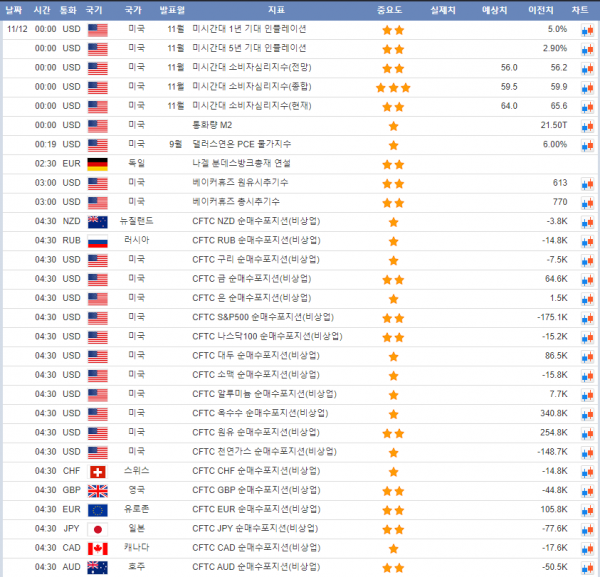Select indicator CFTC AUD 순매수포지션(비상업)
This screenshot has width=600, height=577.
256,567
